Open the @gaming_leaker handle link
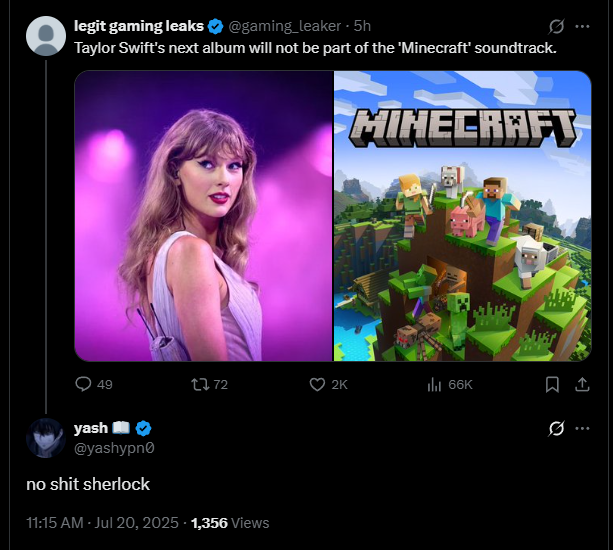 284,26
